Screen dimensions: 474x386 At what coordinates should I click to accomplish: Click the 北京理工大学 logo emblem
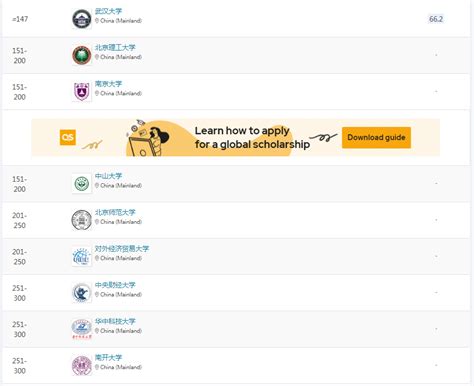pos(82,55)
